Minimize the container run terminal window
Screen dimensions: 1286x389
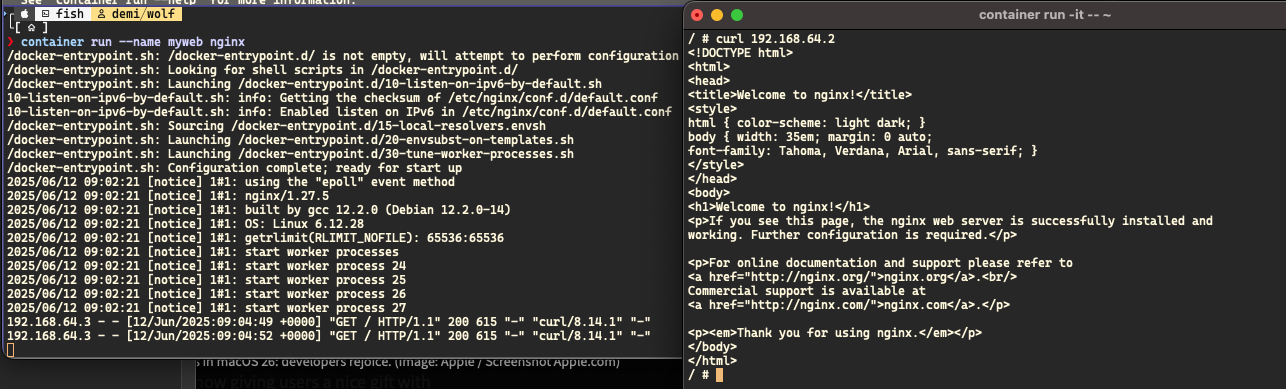(719, 16)
